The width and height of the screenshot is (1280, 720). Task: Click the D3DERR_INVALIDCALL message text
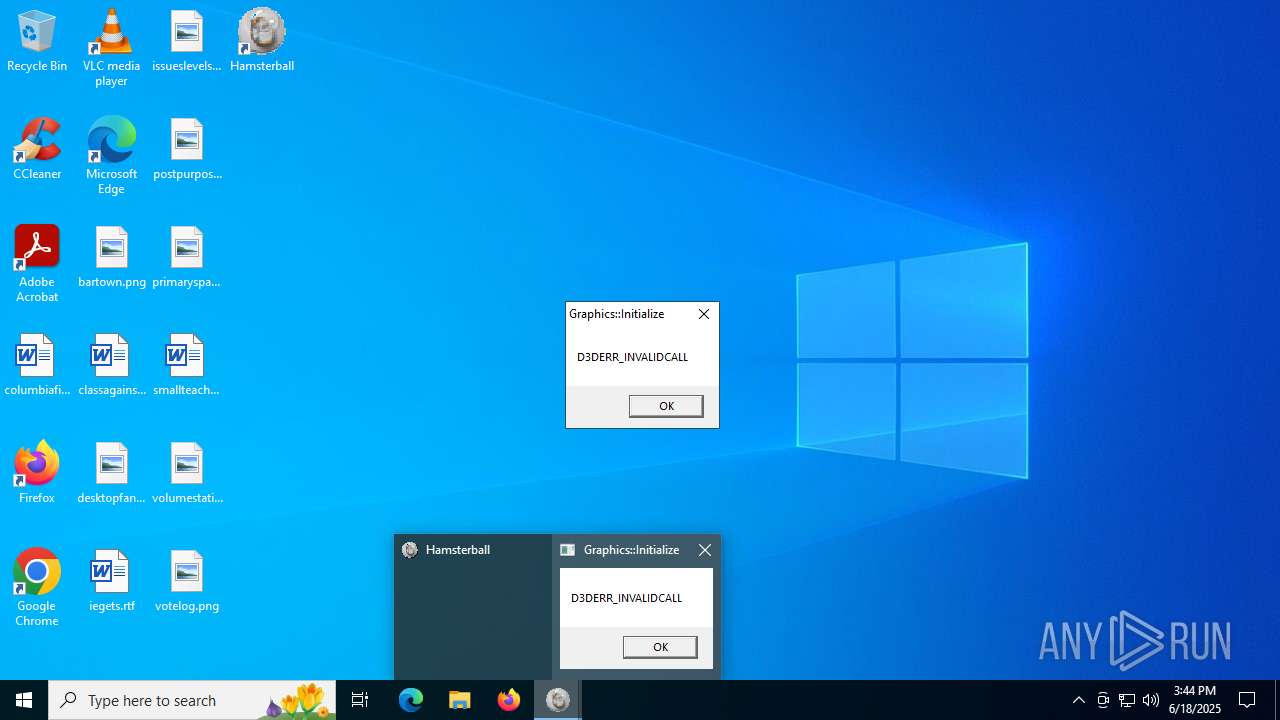[x=632, y=357]
